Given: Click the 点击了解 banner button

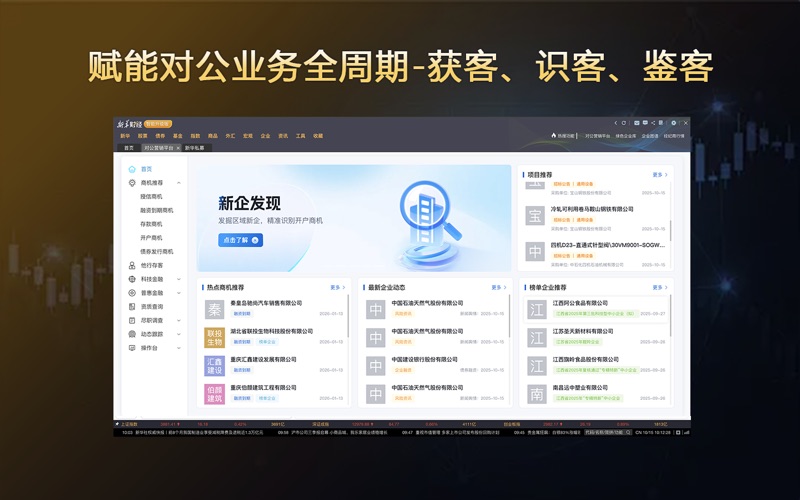Looking at the screenshot, I should [240, 240].
